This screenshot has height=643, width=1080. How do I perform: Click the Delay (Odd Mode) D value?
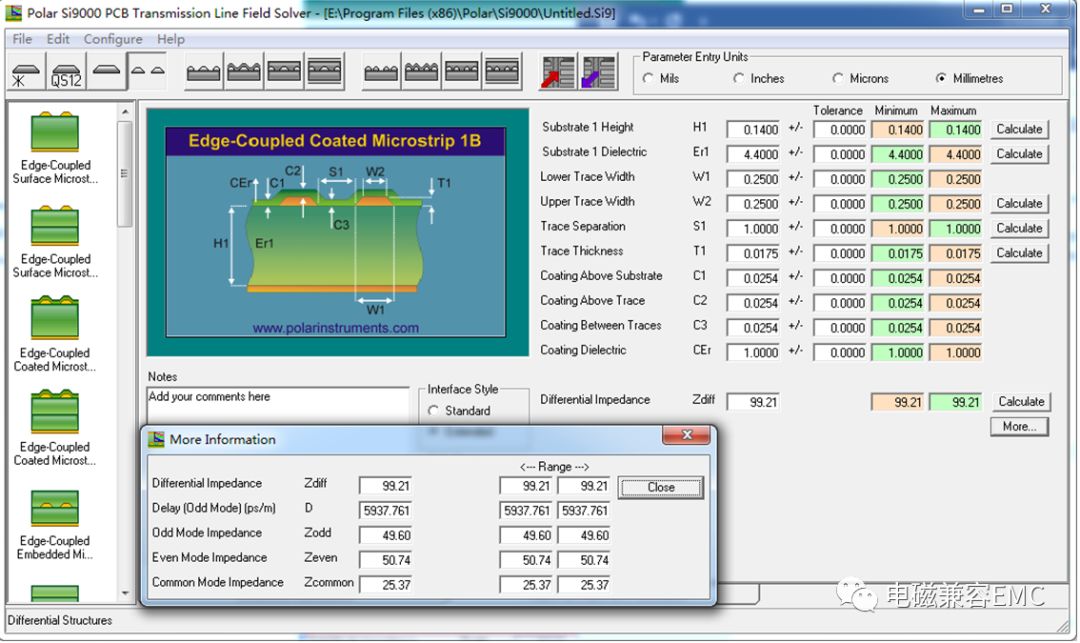385,510
